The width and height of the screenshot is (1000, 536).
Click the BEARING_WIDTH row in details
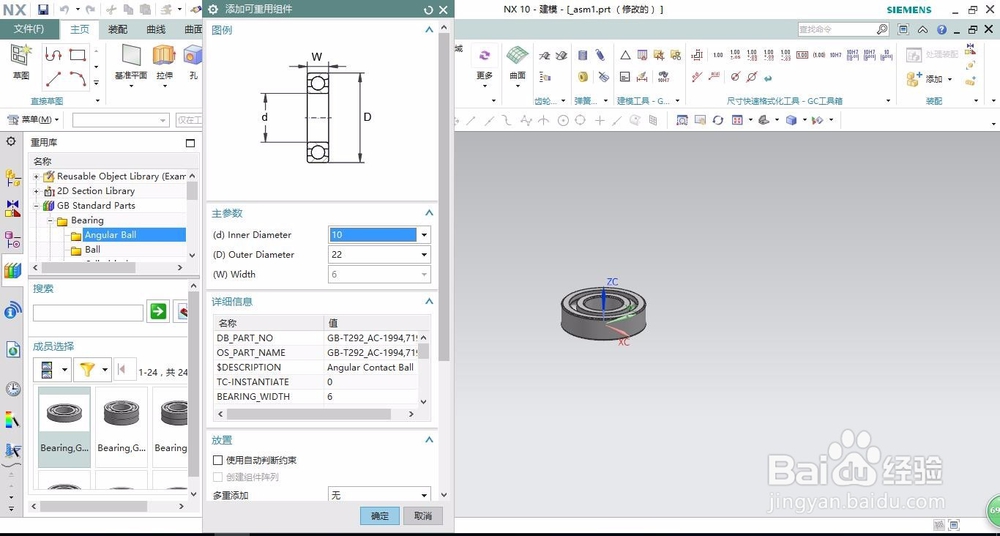pyautogui.click(x=316, y=397)
